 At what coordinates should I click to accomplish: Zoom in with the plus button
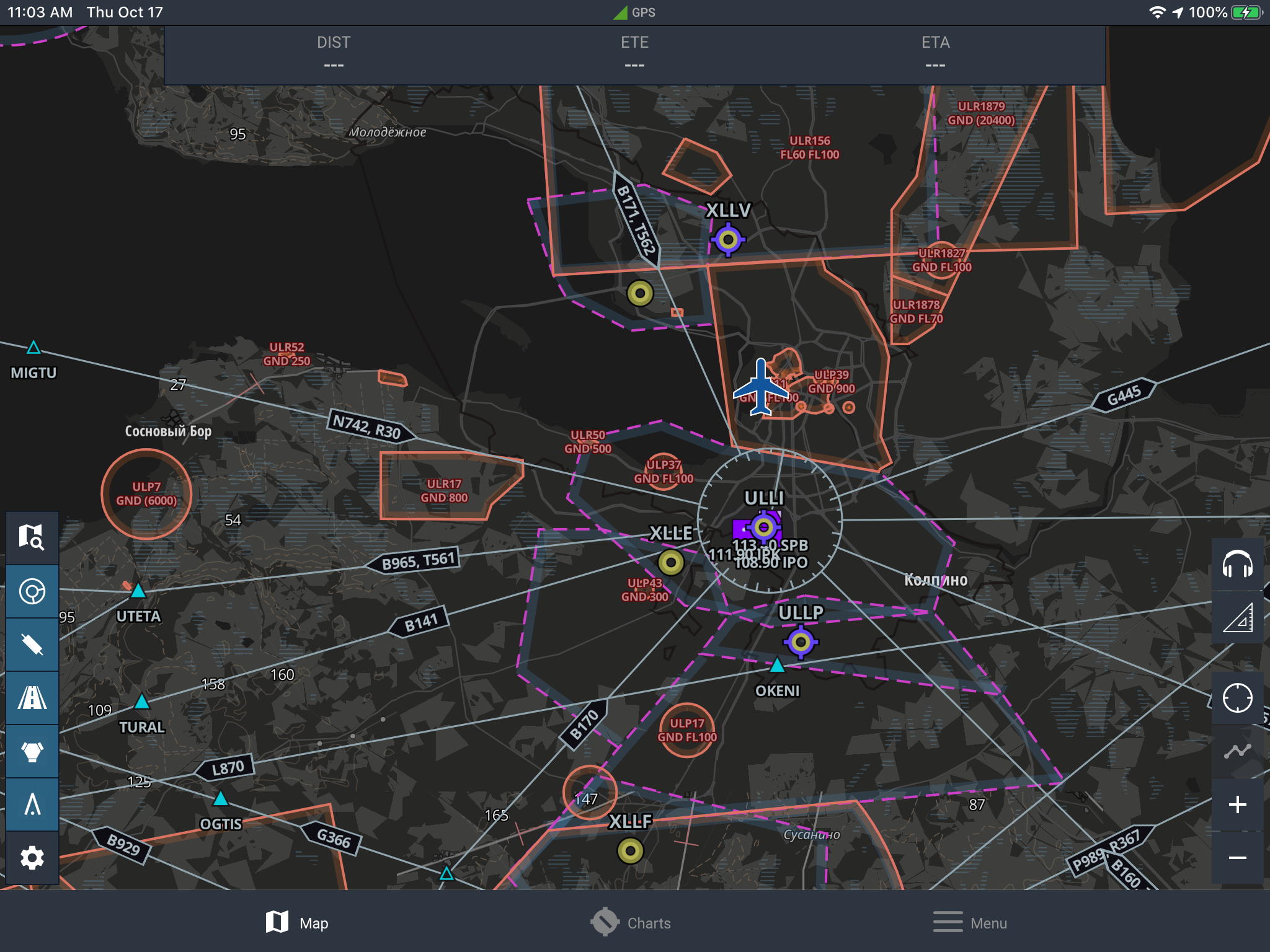tap(1237, 804)
